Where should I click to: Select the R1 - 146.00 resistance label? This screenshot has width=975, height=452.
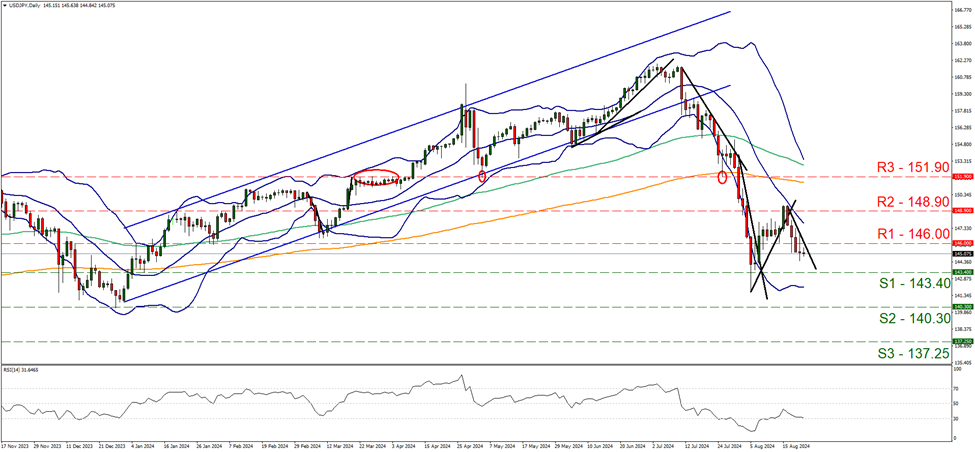pyautogui.click(x=911, y=234)
